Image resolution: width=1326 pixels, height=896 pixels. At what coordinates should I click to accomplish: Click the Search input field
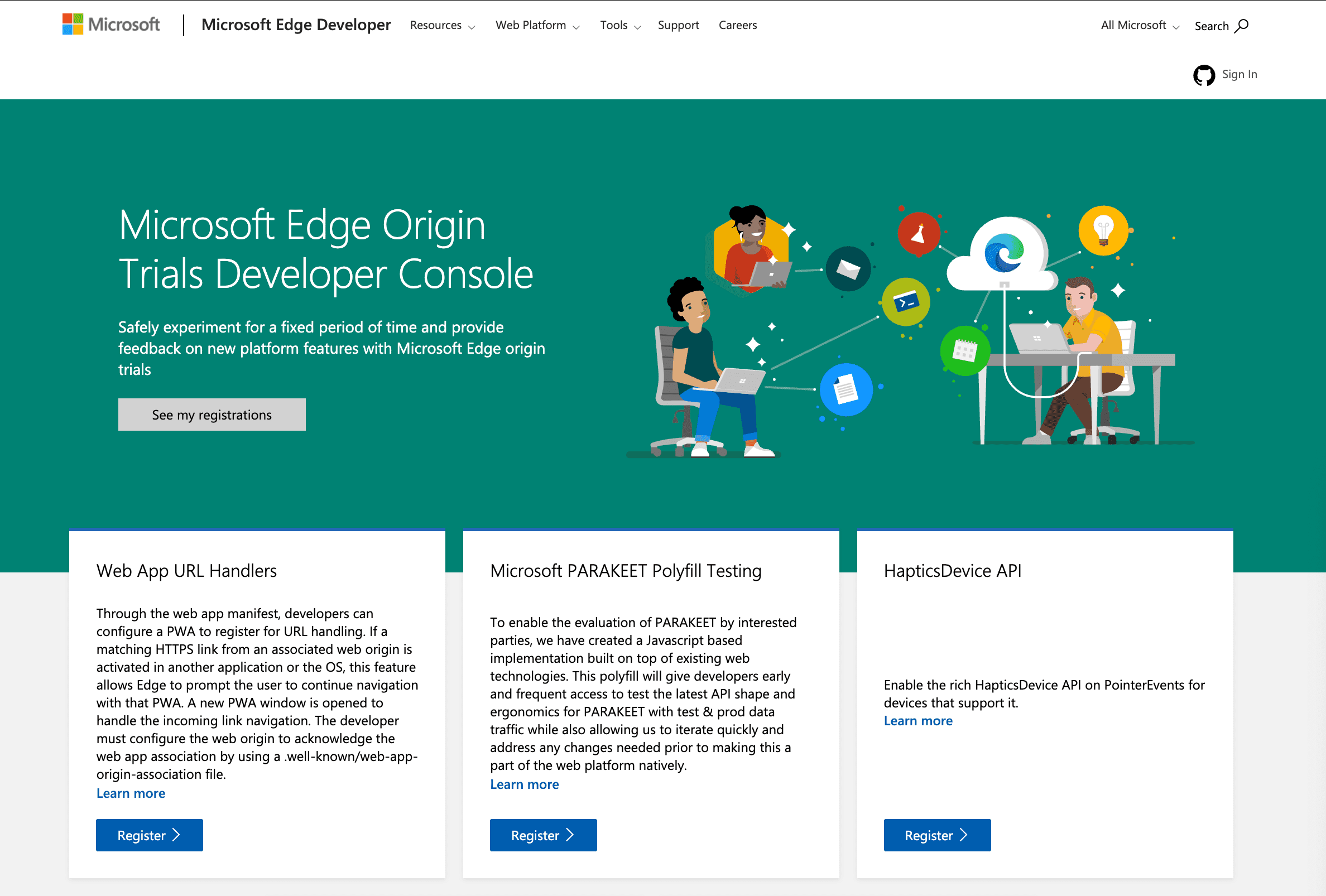[1220, 25]
